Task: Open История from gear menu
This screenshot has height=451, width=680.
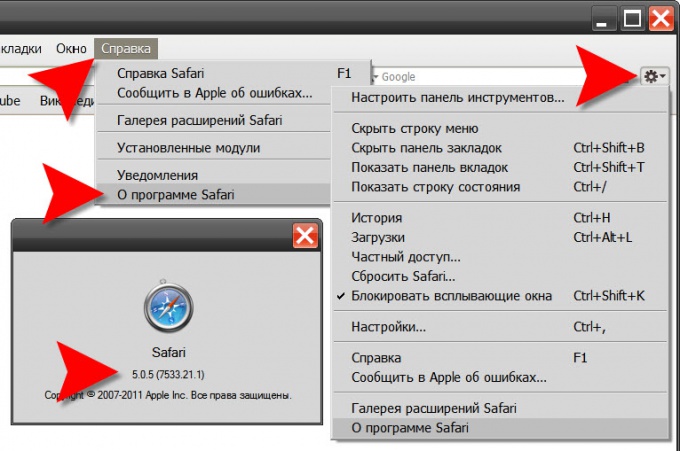Action: click(x=500, y=218)
